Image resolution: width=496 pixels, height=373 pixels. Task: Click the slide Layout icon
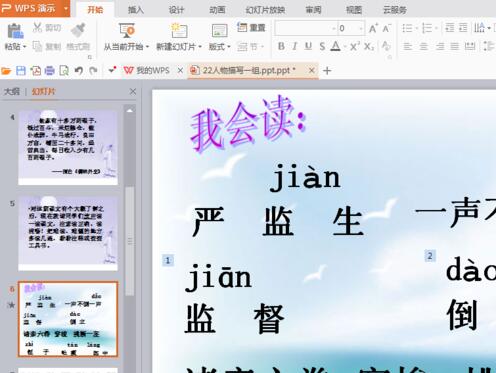[219, 31]
